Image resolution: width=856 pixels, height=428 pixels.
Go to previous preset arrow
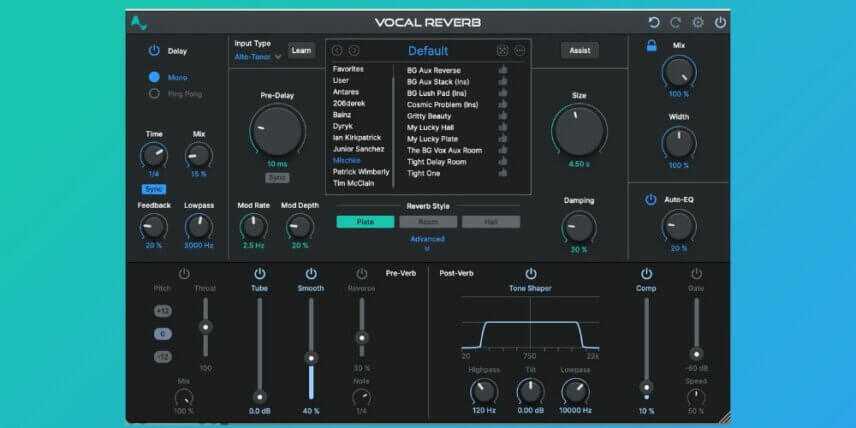click(337, 51)
